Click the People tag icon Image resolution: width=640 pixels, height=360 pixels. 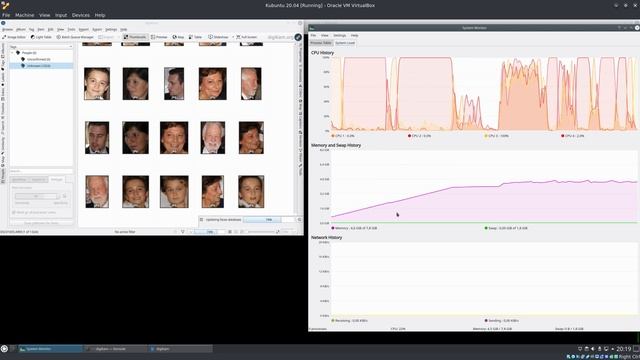(18, 53)
